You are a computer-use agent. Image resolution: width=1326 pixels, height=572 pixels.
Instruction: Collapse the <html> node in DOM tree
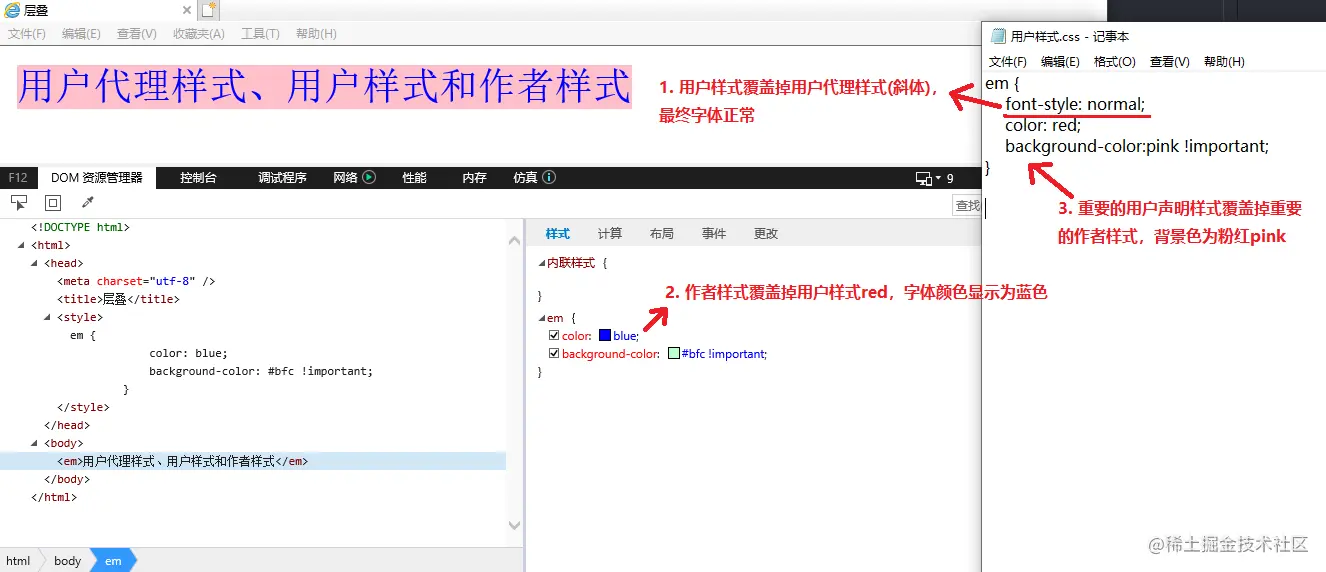pyautogui.click(x=23, y=245)
